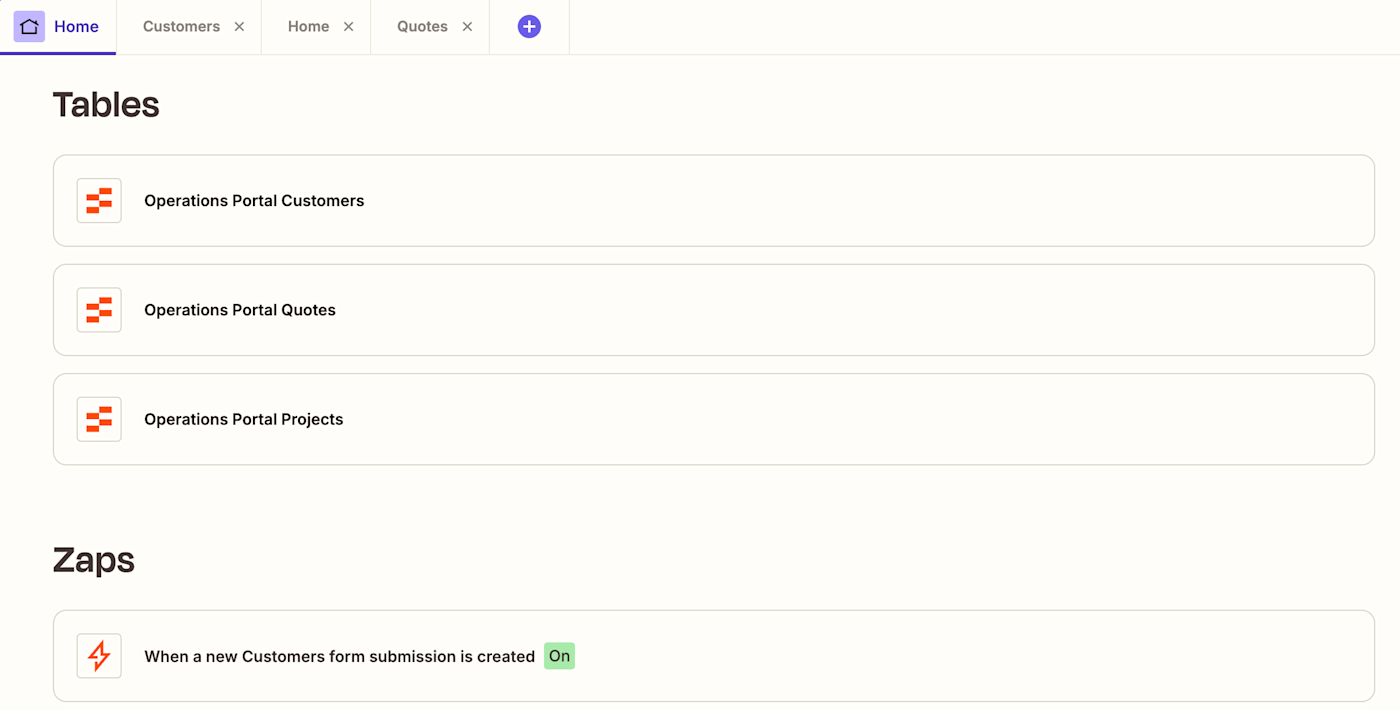Click the green On status badge
The width and height of the screenshot is (1400, 710).
559,656
